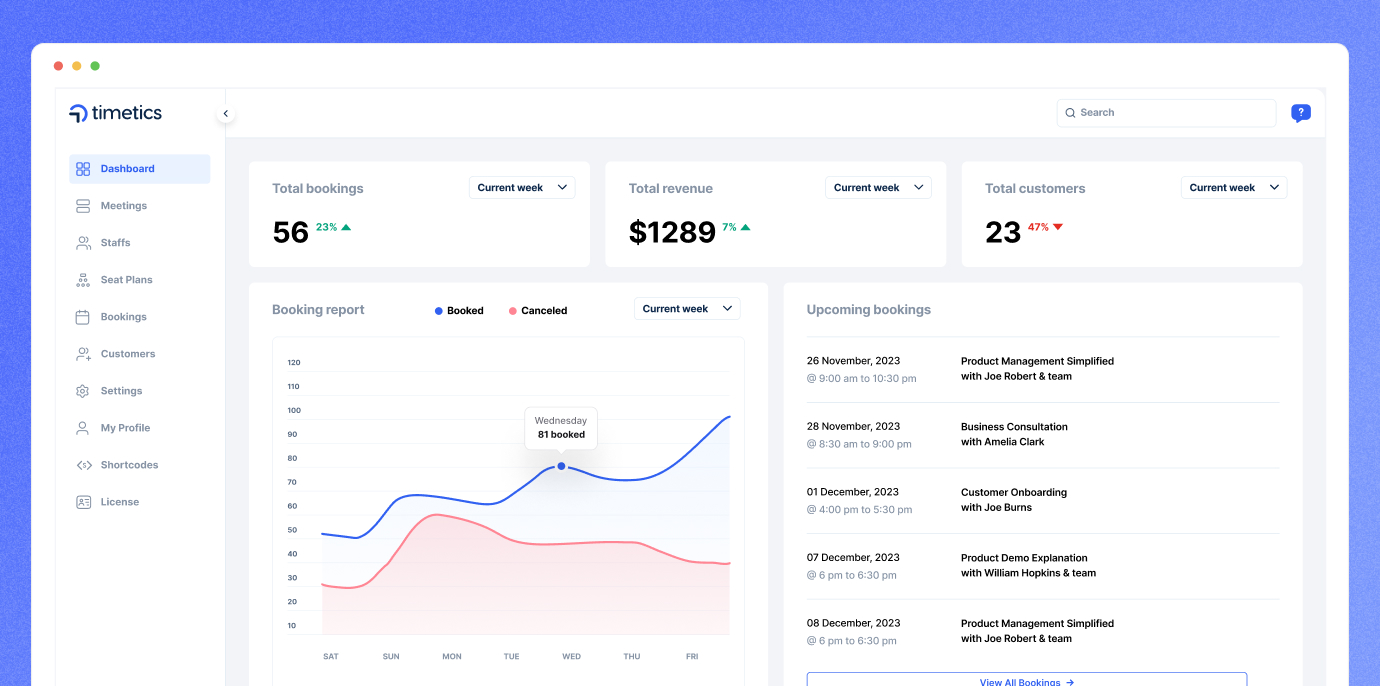Collapse the sidebar with the arrow button
This screenshot has height=686, width=1380.
click(226, 114)
